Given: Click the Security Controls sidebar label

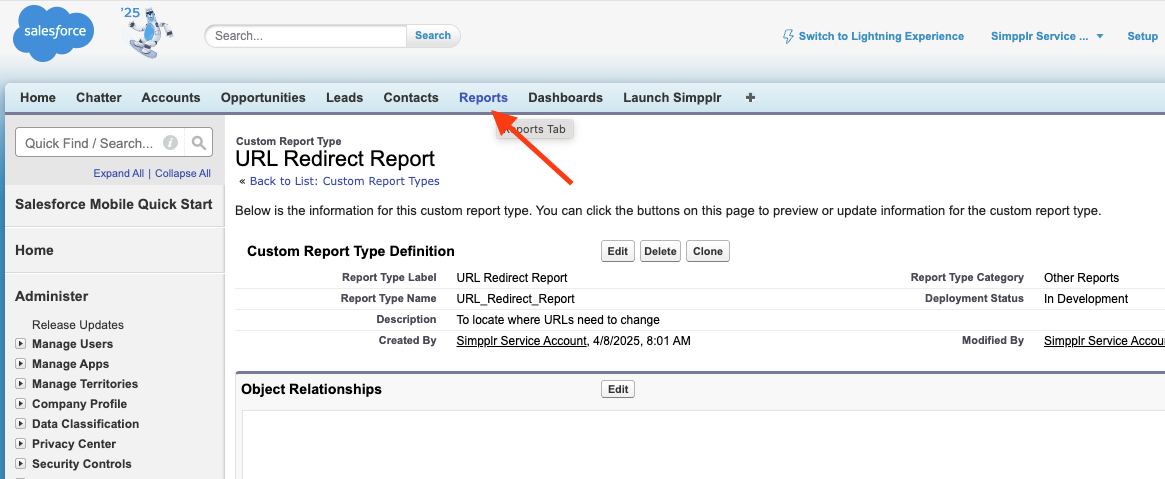Looking at the screenshot, I should [82, 464].
